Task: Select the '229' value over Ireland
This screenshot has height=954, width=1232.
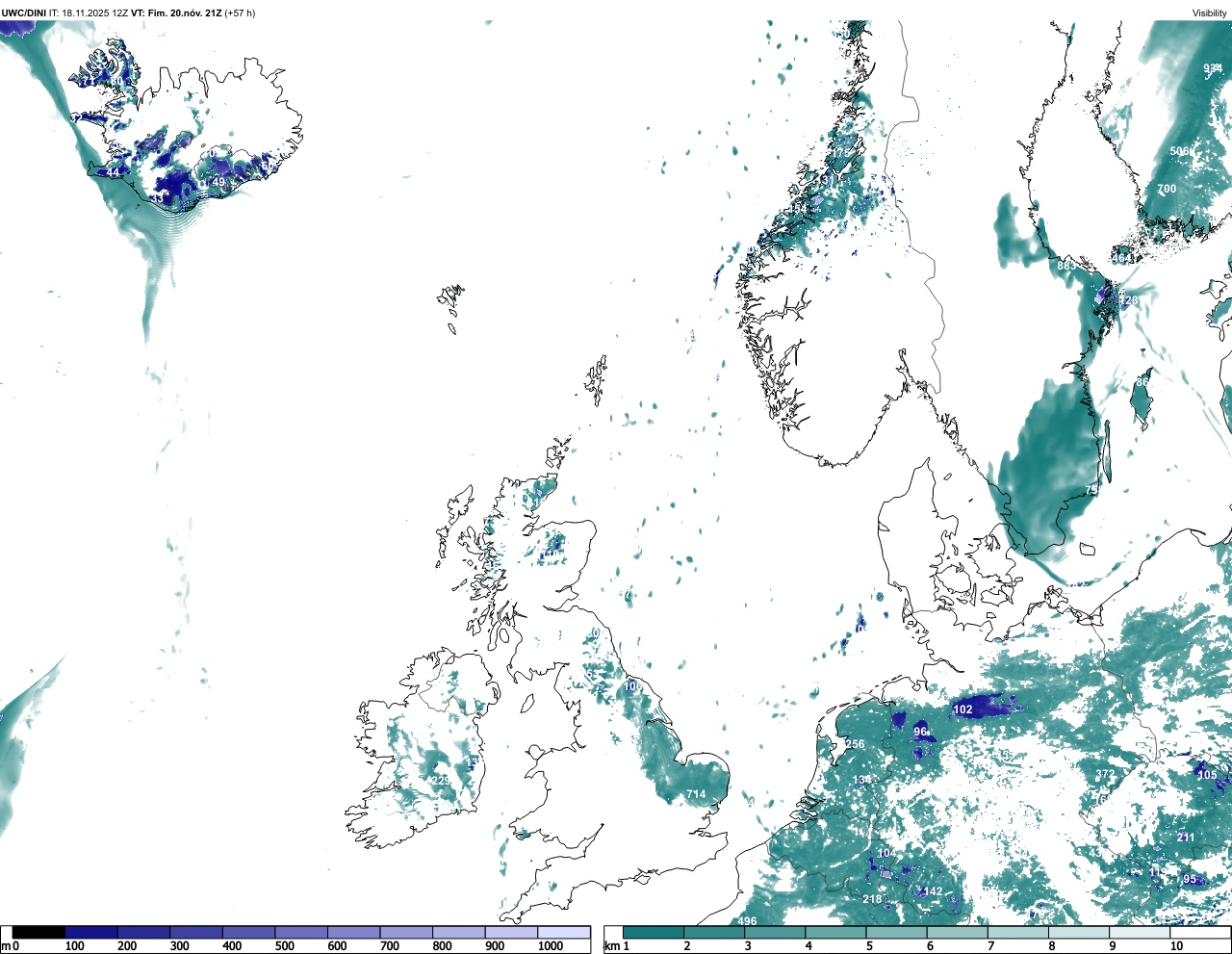Action: click(440, 781)
